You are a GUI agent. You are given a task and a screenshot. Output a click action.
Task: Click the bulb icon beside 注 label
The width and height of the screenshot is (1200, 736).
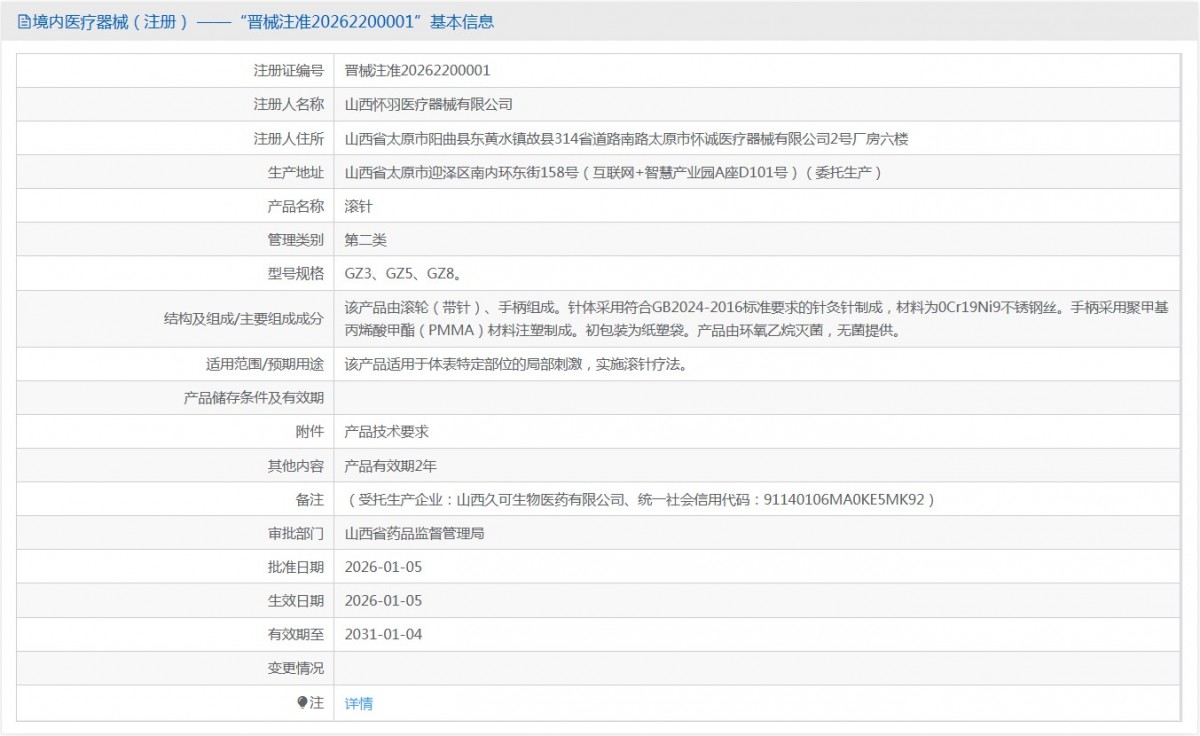pyautogui.click(x=302, y=703)
